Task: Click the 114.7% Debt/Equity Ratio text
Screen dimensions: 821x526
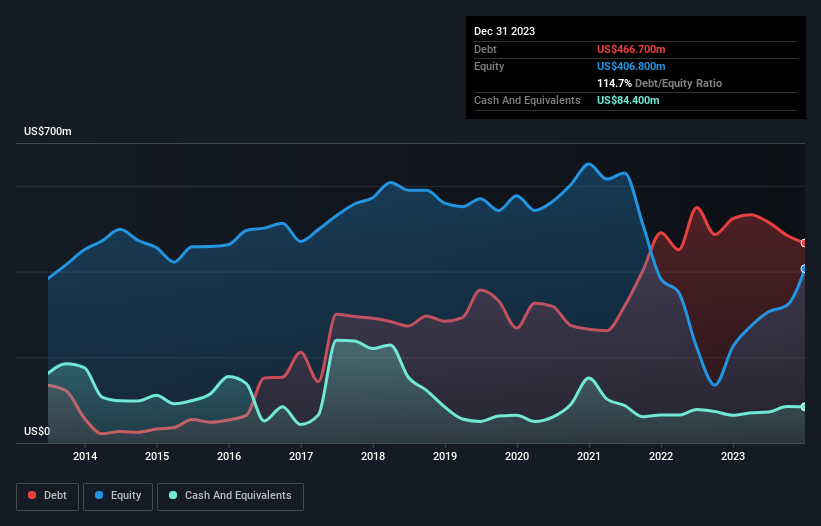Action: (x=659, y=83)
